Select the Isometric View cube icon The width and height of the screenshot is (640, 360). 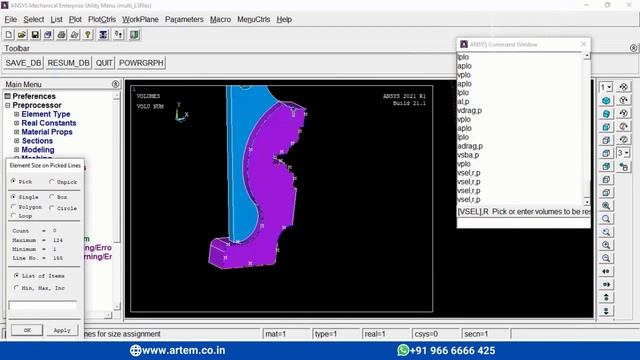606,100
